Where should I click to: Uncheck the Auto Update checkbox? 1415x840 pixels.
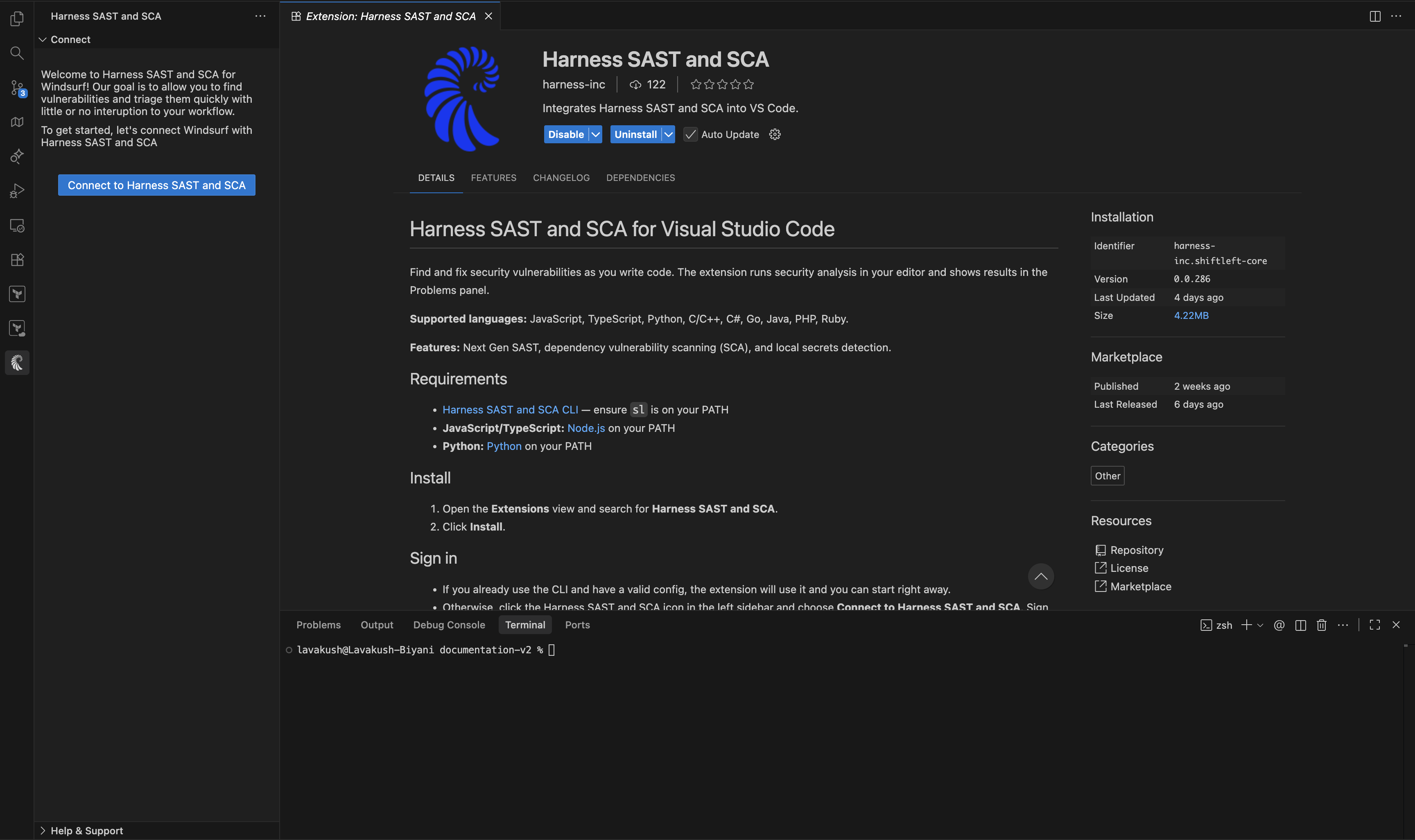click(690, 134)
